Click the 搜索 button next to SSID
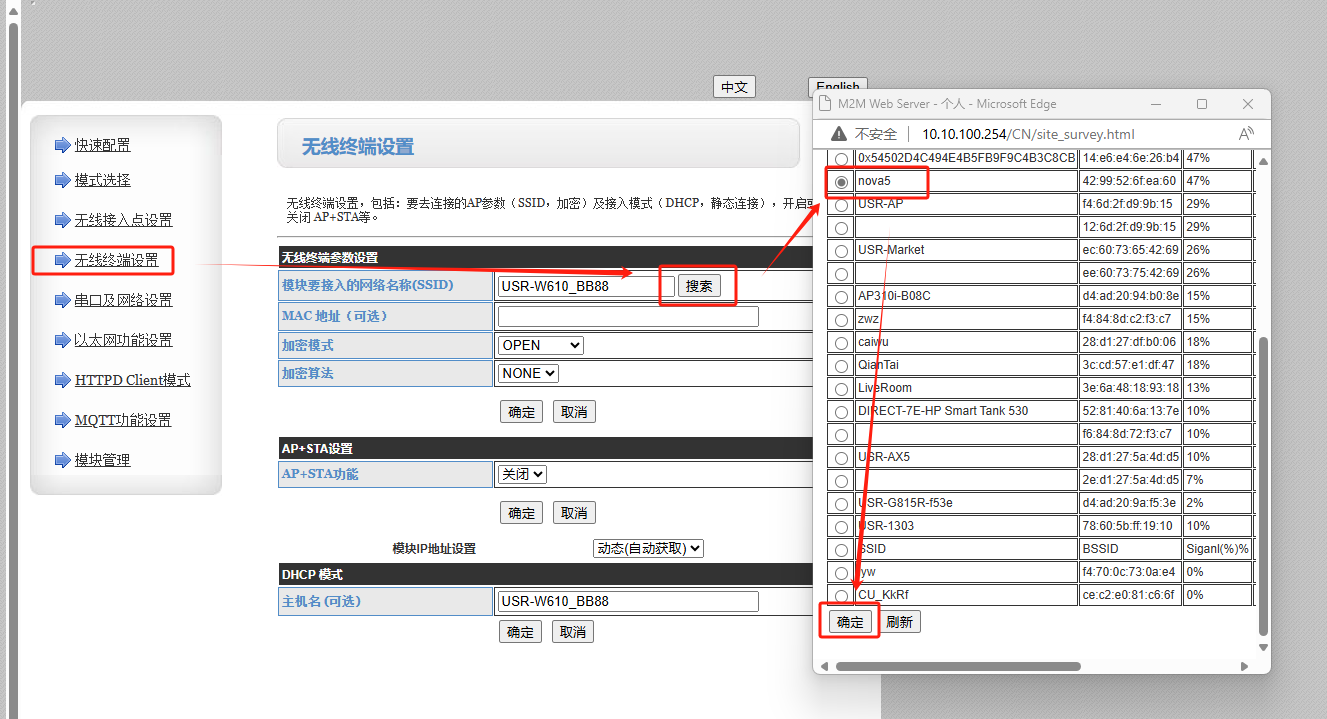 click(699, 286)
